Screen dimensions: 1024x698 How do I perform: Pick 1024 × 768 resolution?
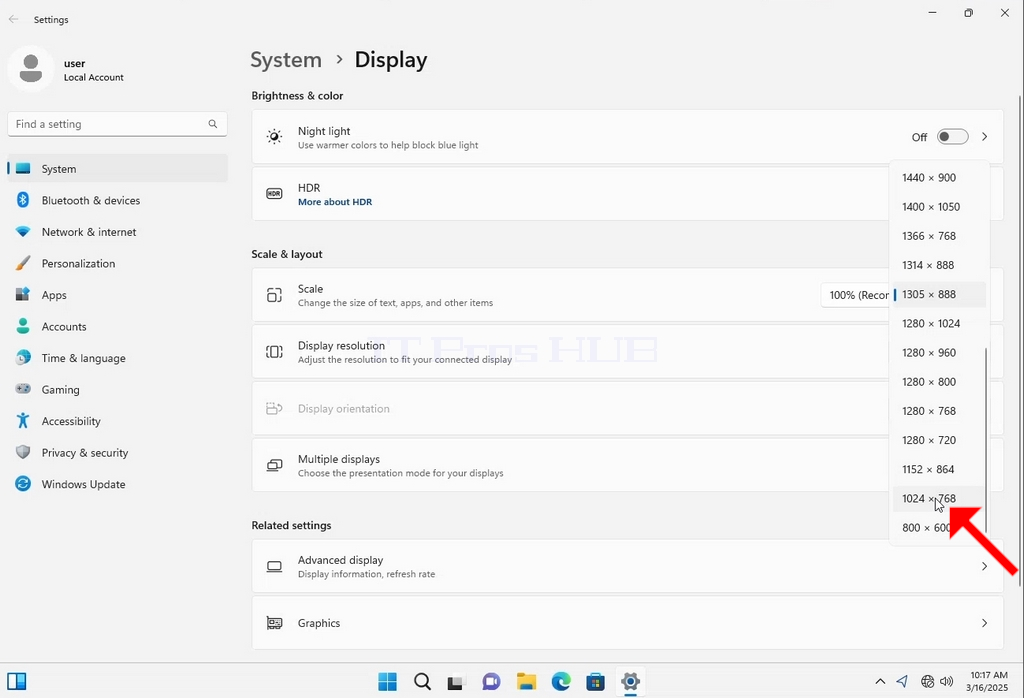pyautogui.click(x=939, y=498)
